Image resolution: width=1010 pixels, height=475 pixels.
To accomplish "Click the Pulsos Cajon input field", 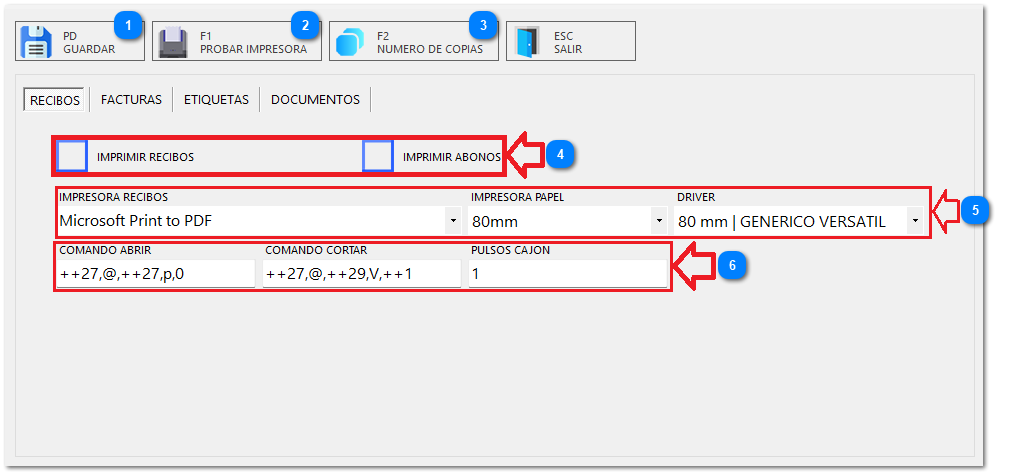I will tap(567, 273).
